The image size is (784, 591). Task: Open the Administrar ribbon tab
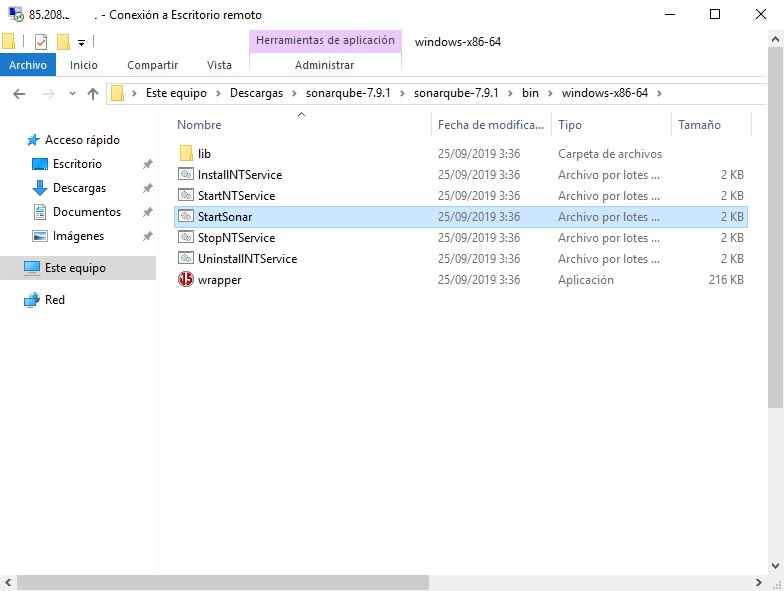324,65
